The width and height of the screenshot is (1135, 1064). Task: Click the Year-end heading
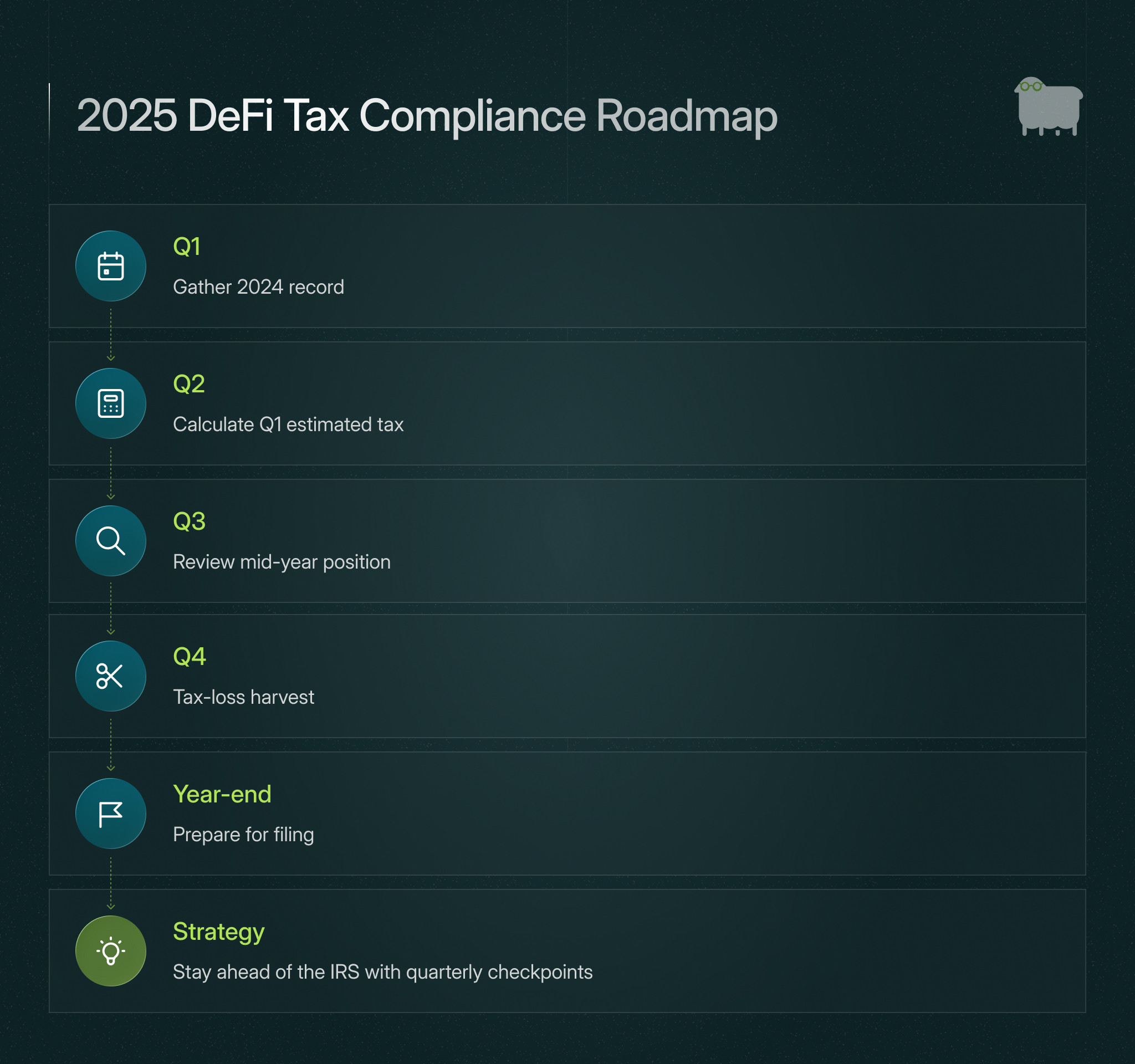pos(222,795)
